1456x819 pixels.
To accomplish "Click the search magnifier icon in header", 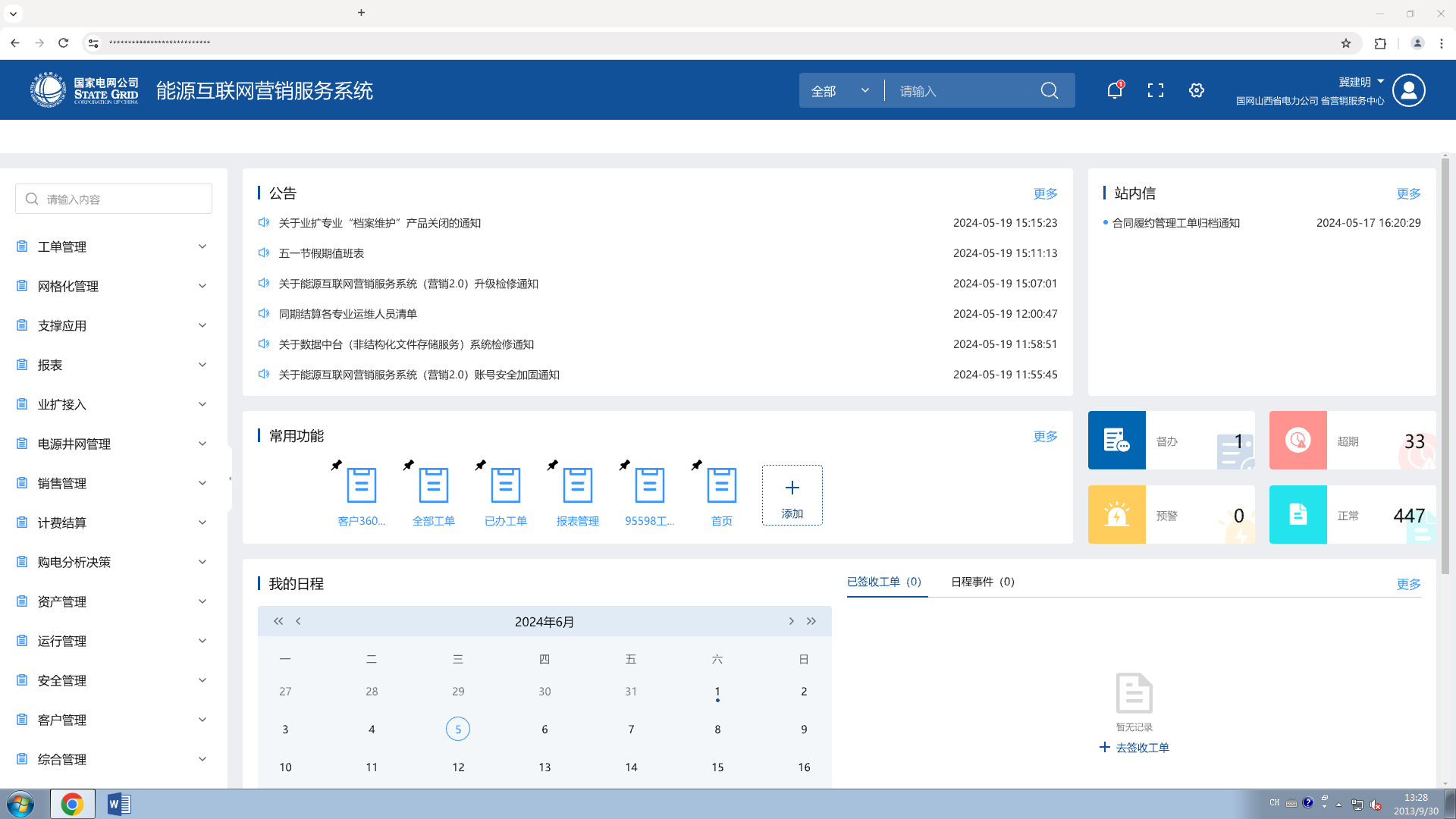I will pos(1050,91).
